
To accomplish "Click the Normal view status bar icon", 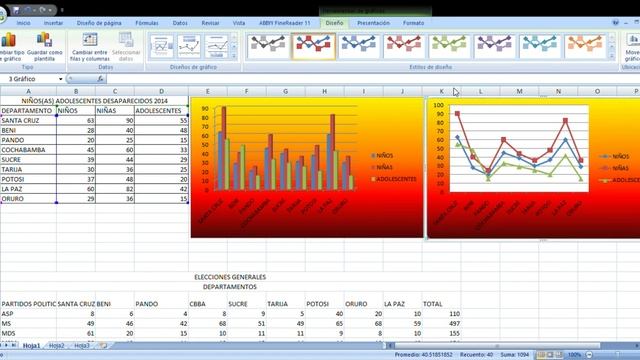I will click(x=541, y=355).
